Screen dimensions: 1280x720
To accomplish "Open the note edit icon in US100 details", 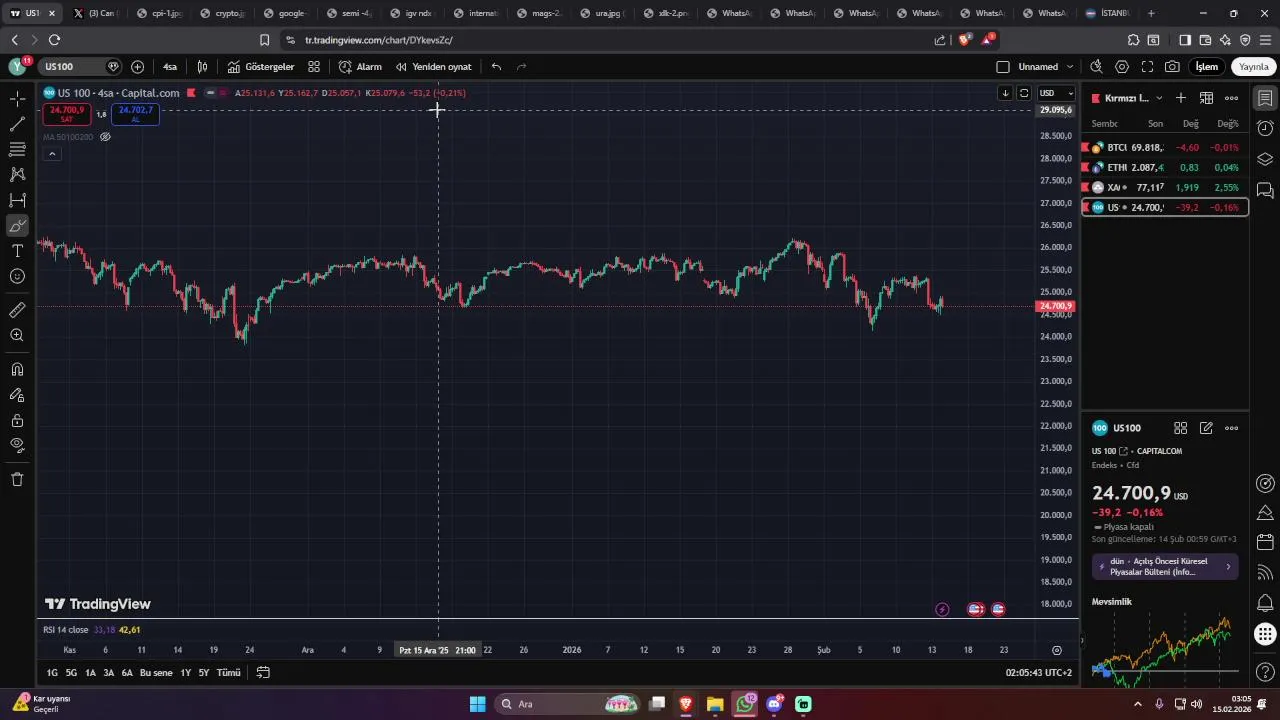I will [x=1206, y=428].
